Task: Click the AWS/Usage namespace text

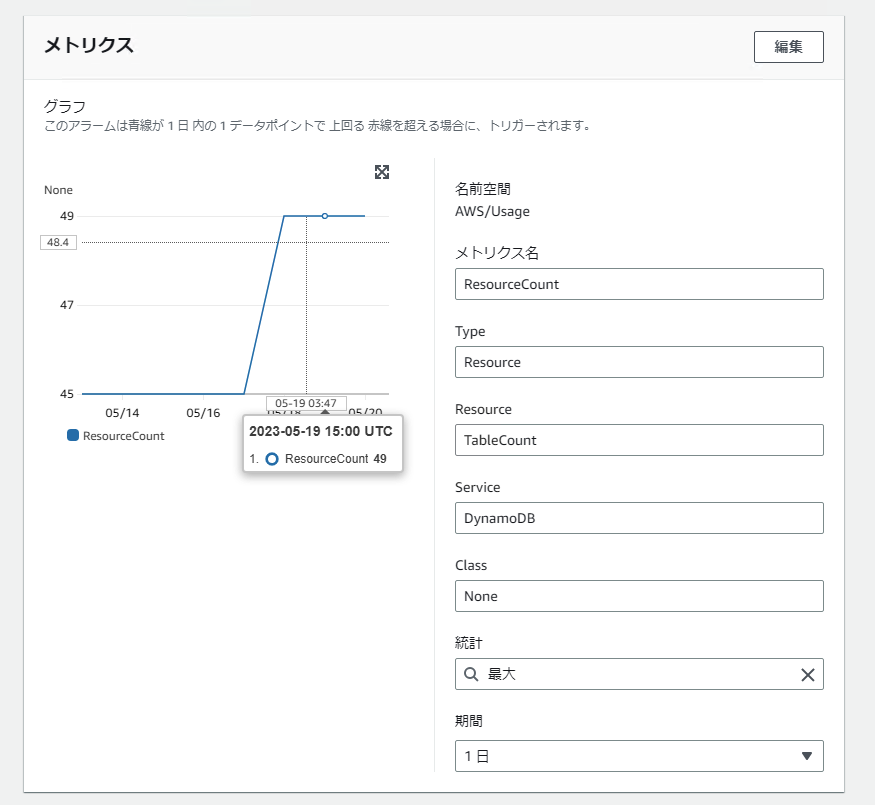Action: point(492,211)
